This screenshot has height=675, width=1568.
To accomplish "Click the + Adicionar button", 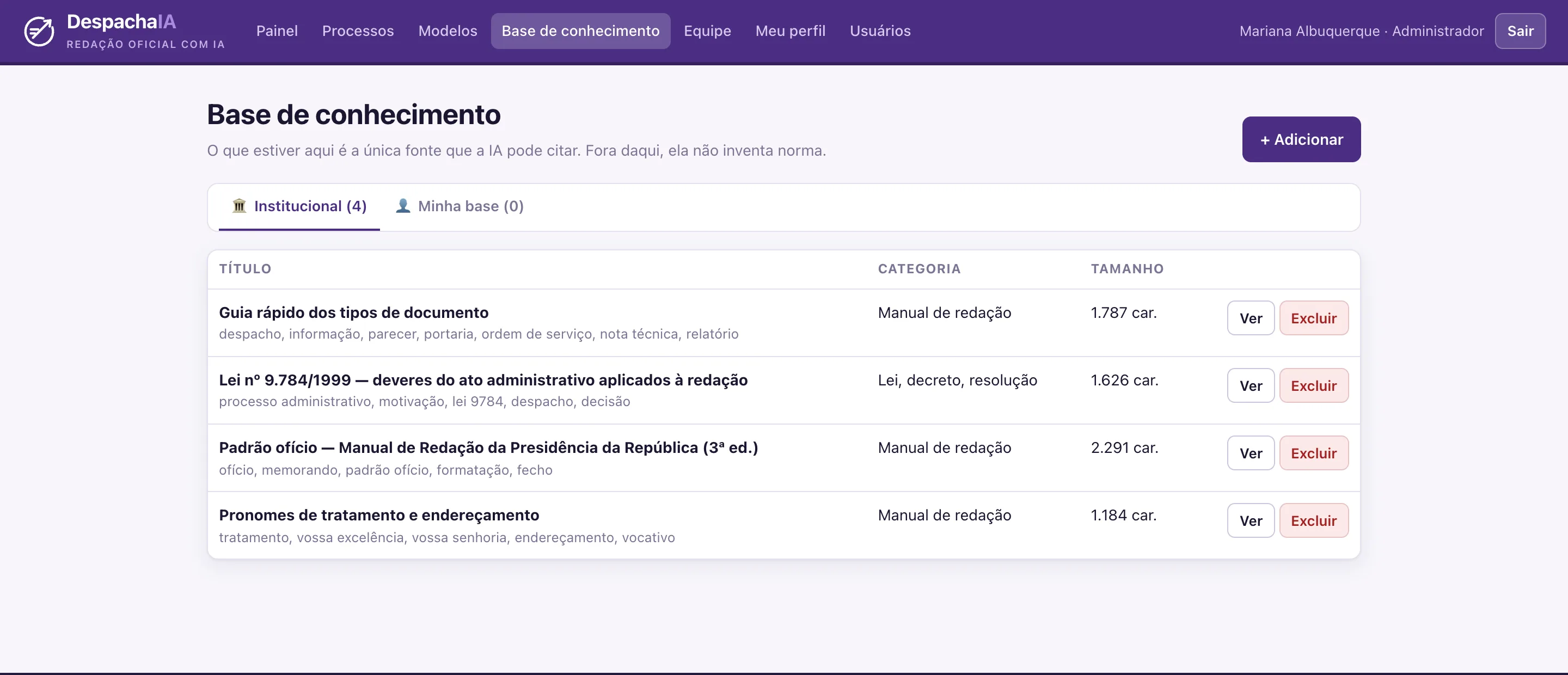I will [x=1301, y=139].
